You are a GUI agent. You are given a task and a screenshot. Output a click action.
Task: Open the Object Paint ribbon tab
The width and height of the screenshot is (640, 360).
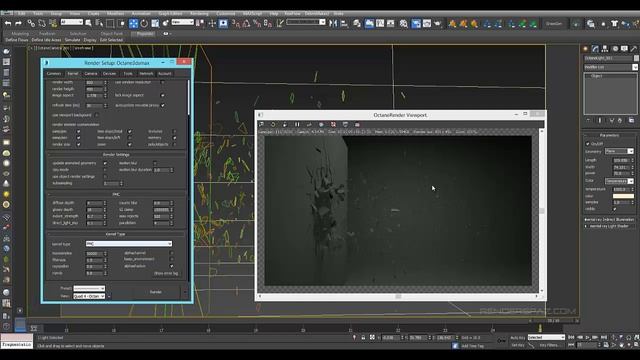(x=111, y=34)
